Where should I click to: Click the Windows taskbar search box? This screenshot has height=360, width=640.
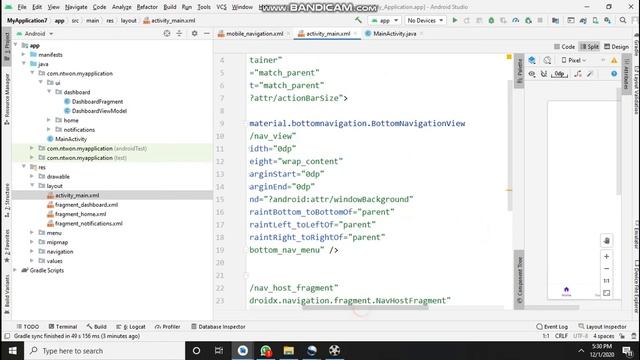[x=105, y=351]
